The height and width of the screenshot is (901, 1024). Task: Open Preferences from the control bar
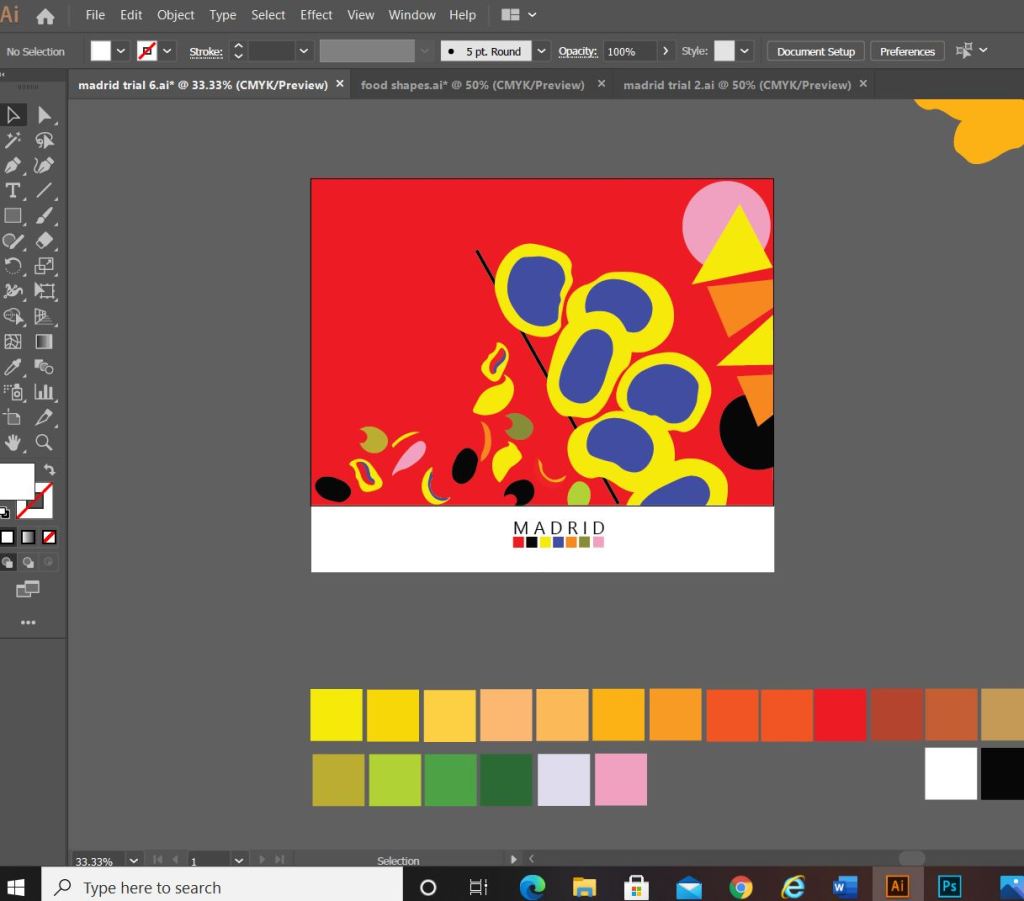click(907, 51)
